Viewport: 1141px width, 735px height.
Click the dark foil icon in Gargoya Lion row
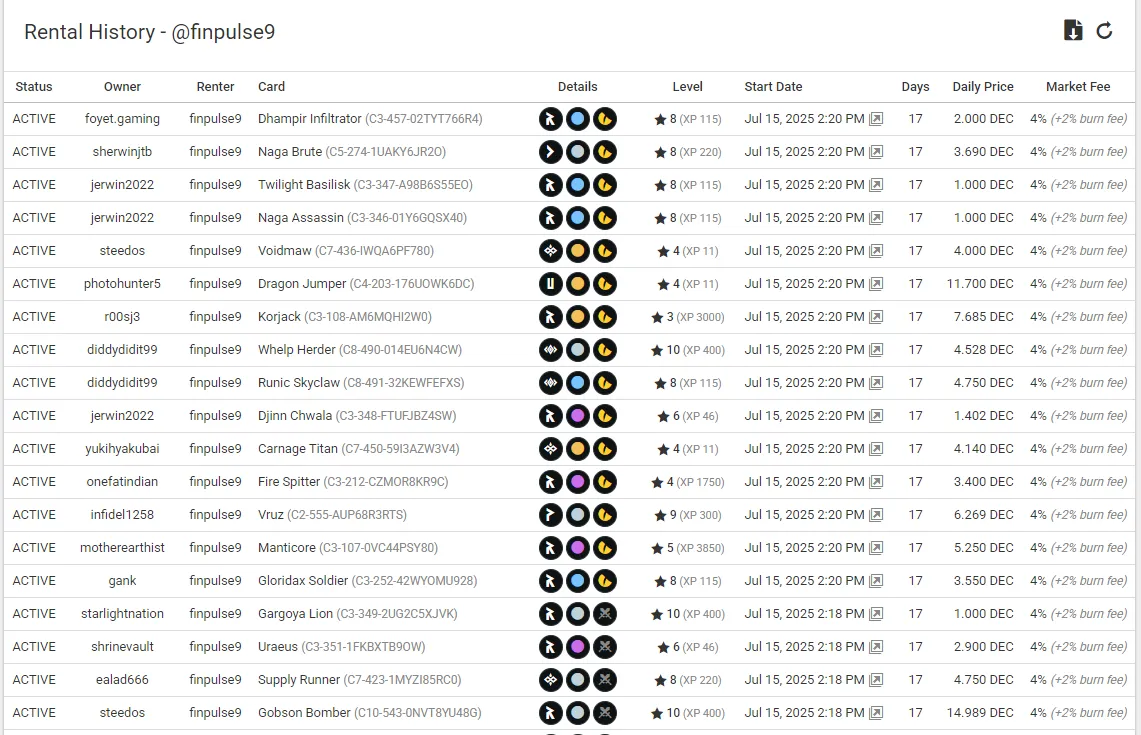pos(605,613)
